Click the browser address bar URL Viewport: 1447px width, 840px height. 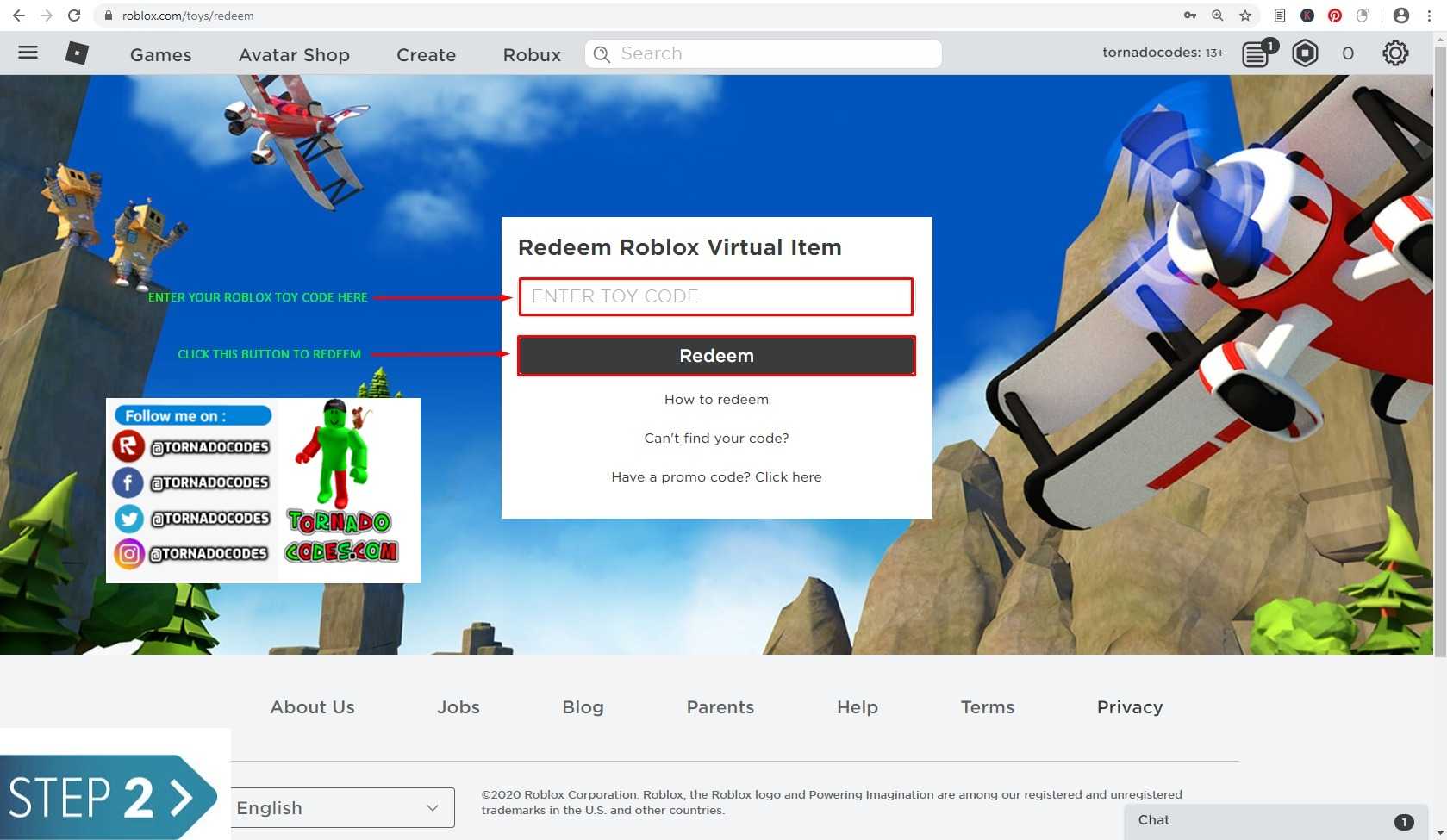[188, 16]
